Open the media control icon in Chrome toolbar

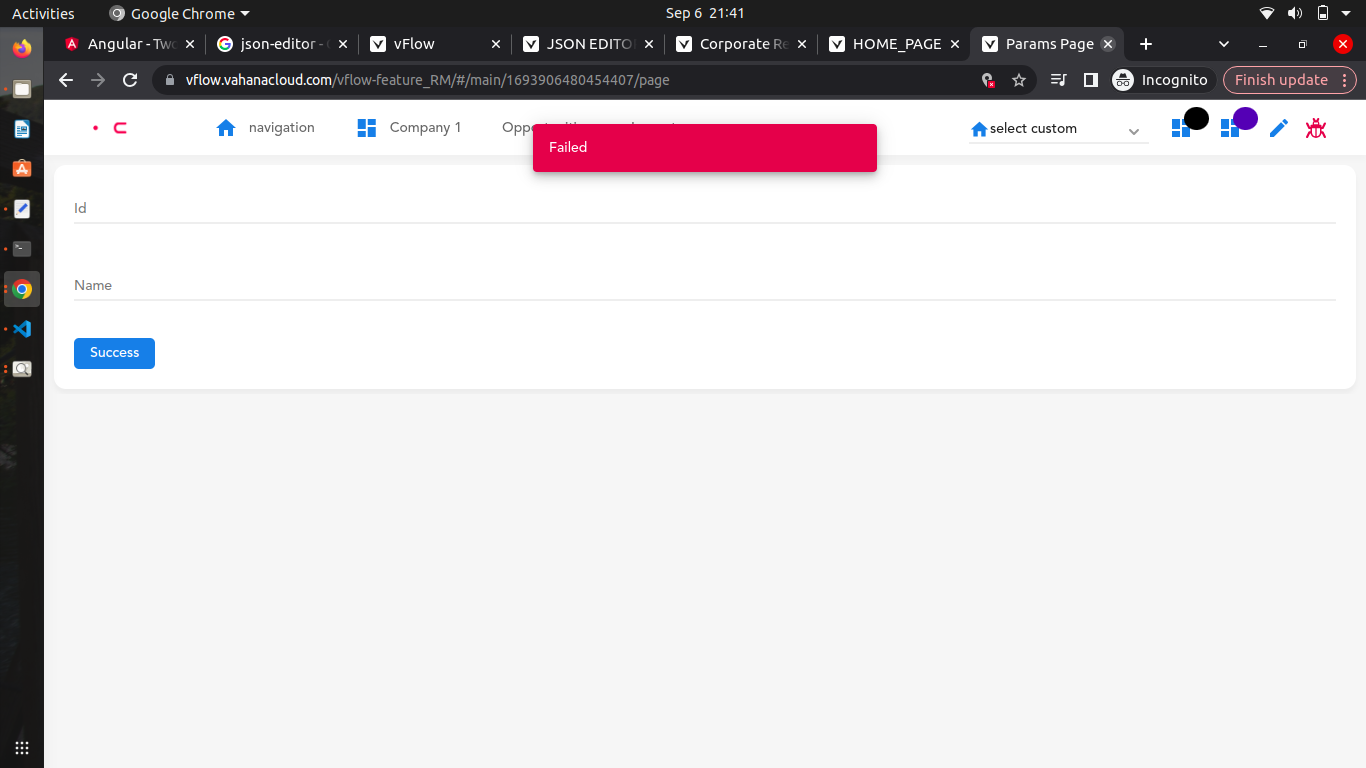(1060, 80)
